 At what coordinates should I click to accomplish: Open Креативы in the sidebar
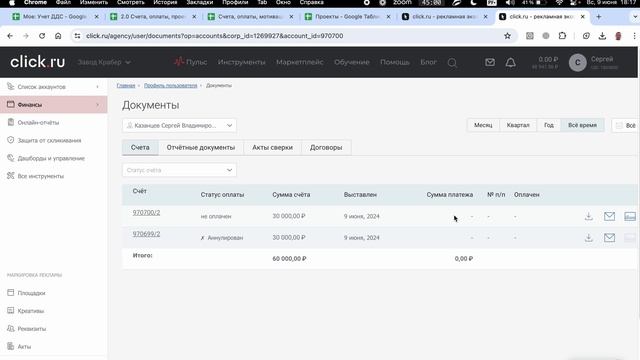click(31, 311)
